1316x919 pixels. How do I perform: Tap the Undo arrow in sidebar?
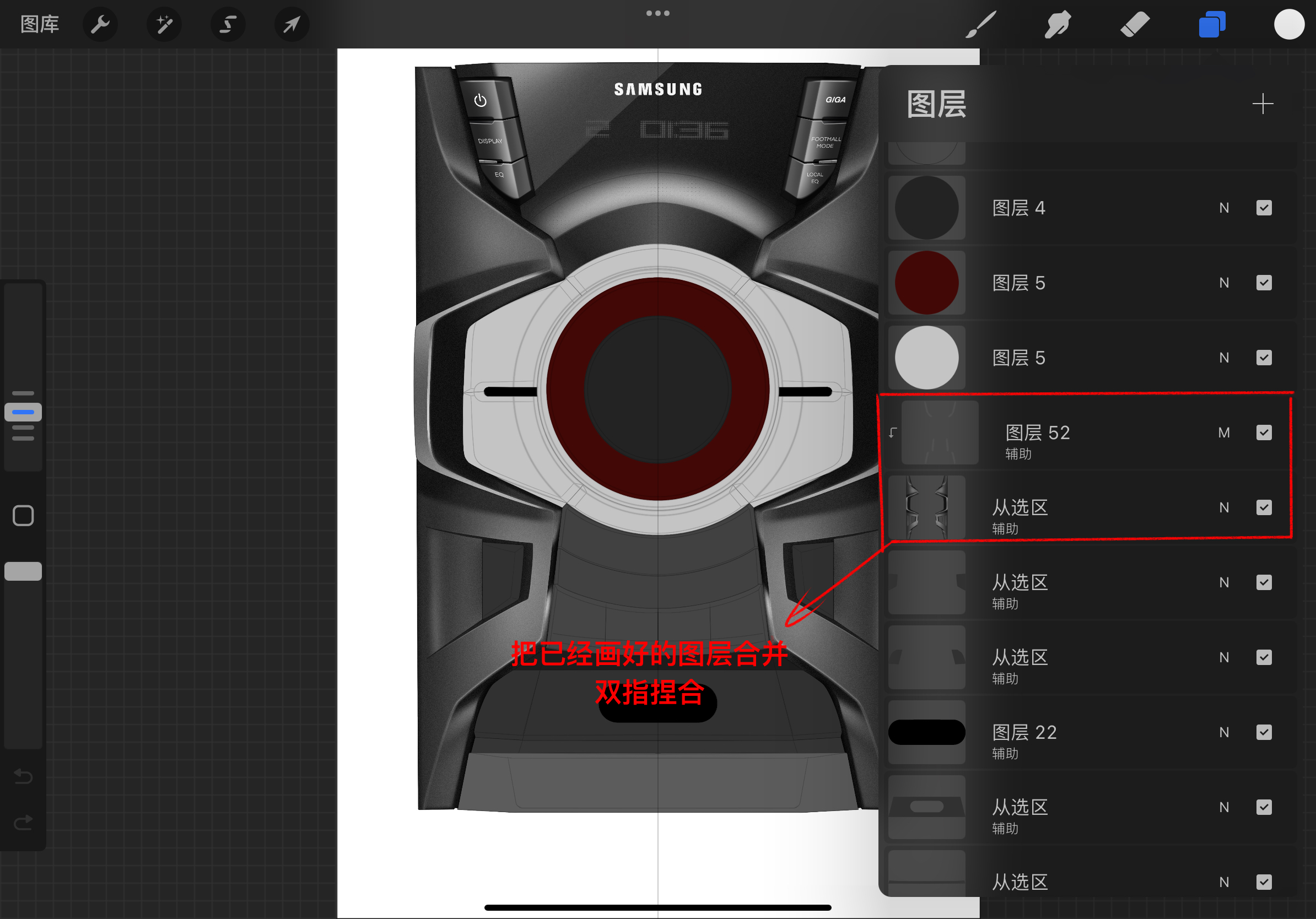pyautogui.click(x=23, y=777)
